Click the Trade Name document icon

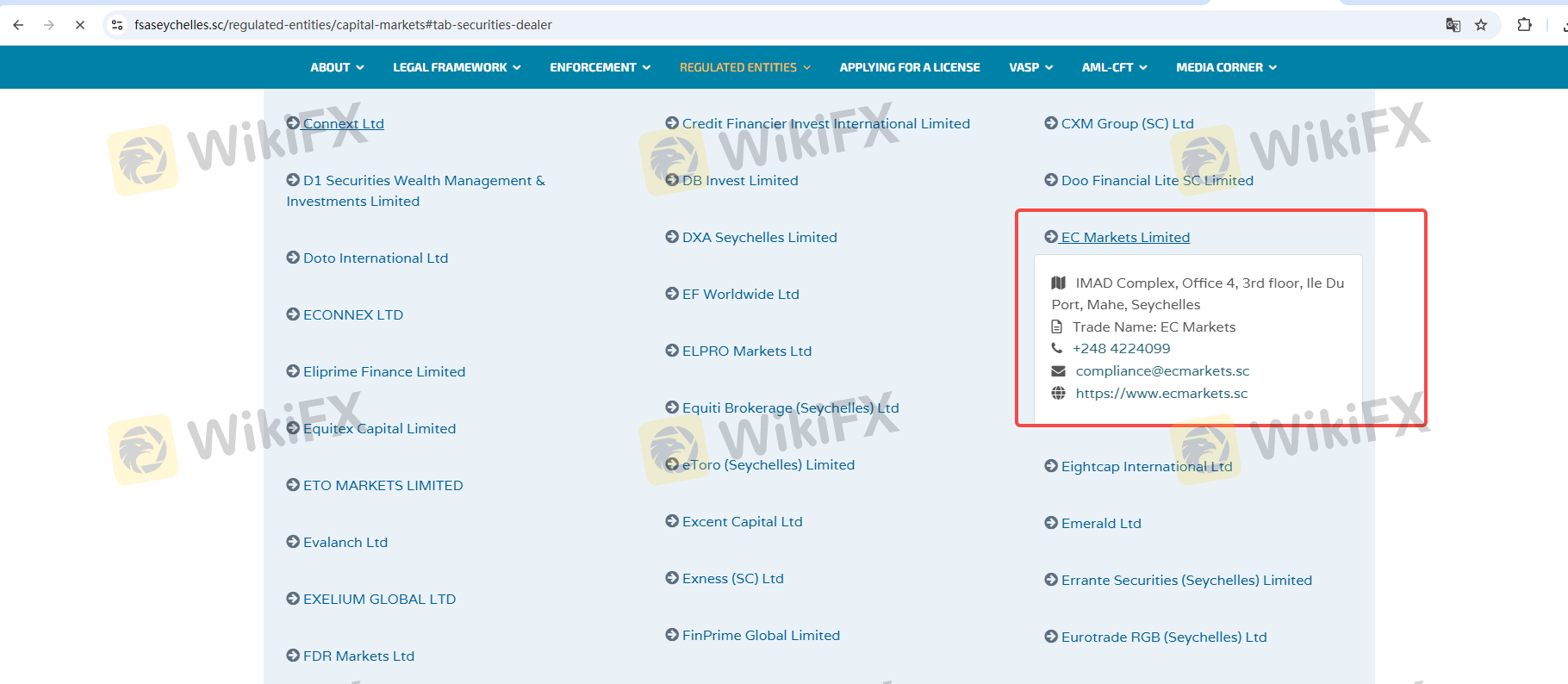pos(1057,326)
